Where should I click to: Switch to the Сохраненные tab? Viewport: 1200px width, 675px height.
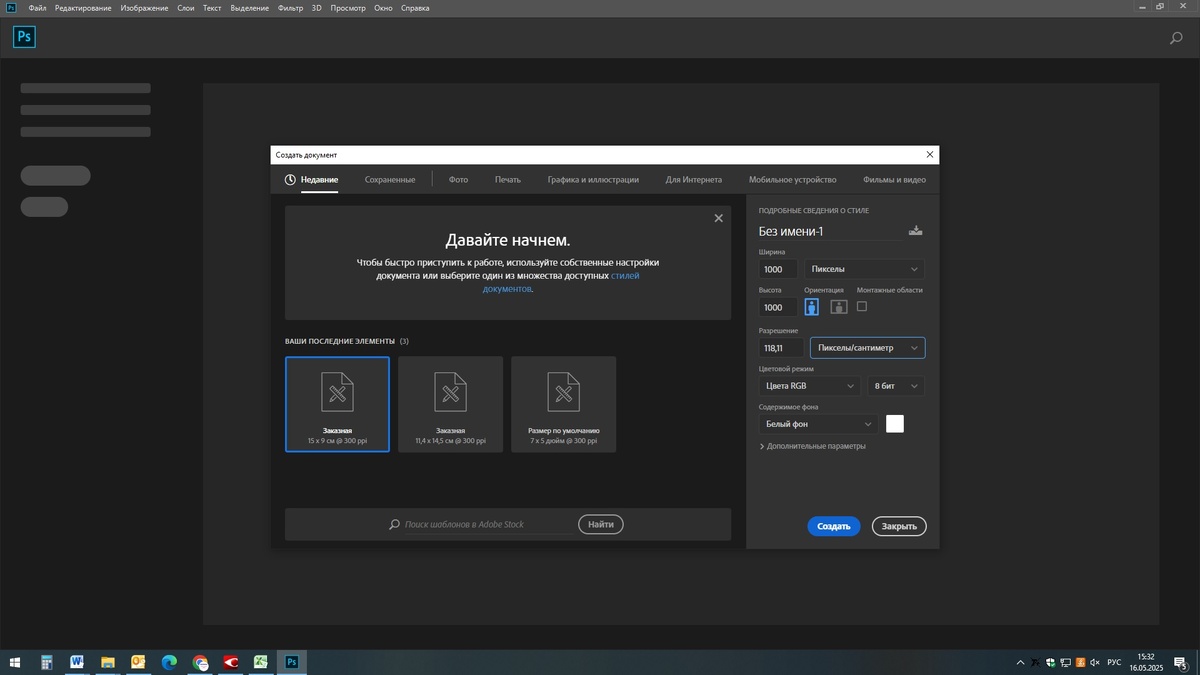(x=390, y=180)
